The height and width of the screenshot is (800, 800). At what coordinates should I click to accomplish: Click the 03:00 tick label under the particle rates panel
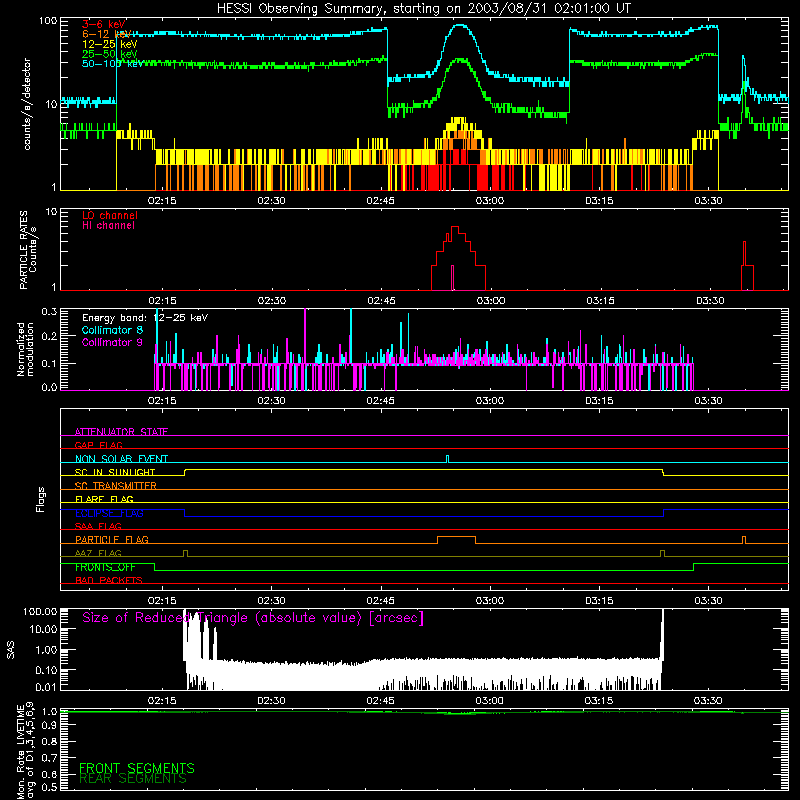[491, 301]
